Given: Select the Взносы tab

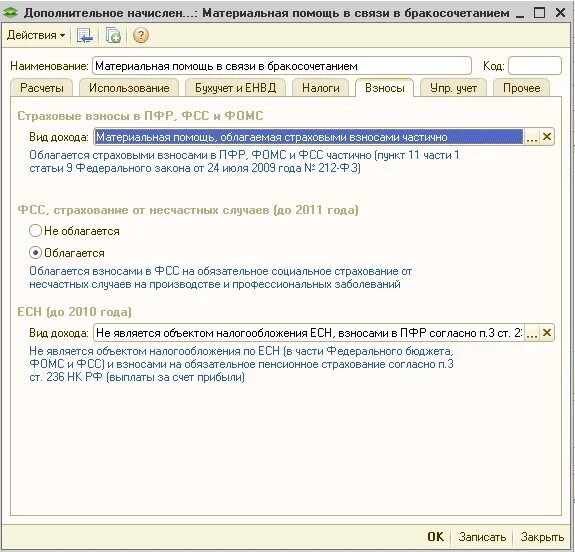Looking at the screenshot, I should tap(385, 88).
